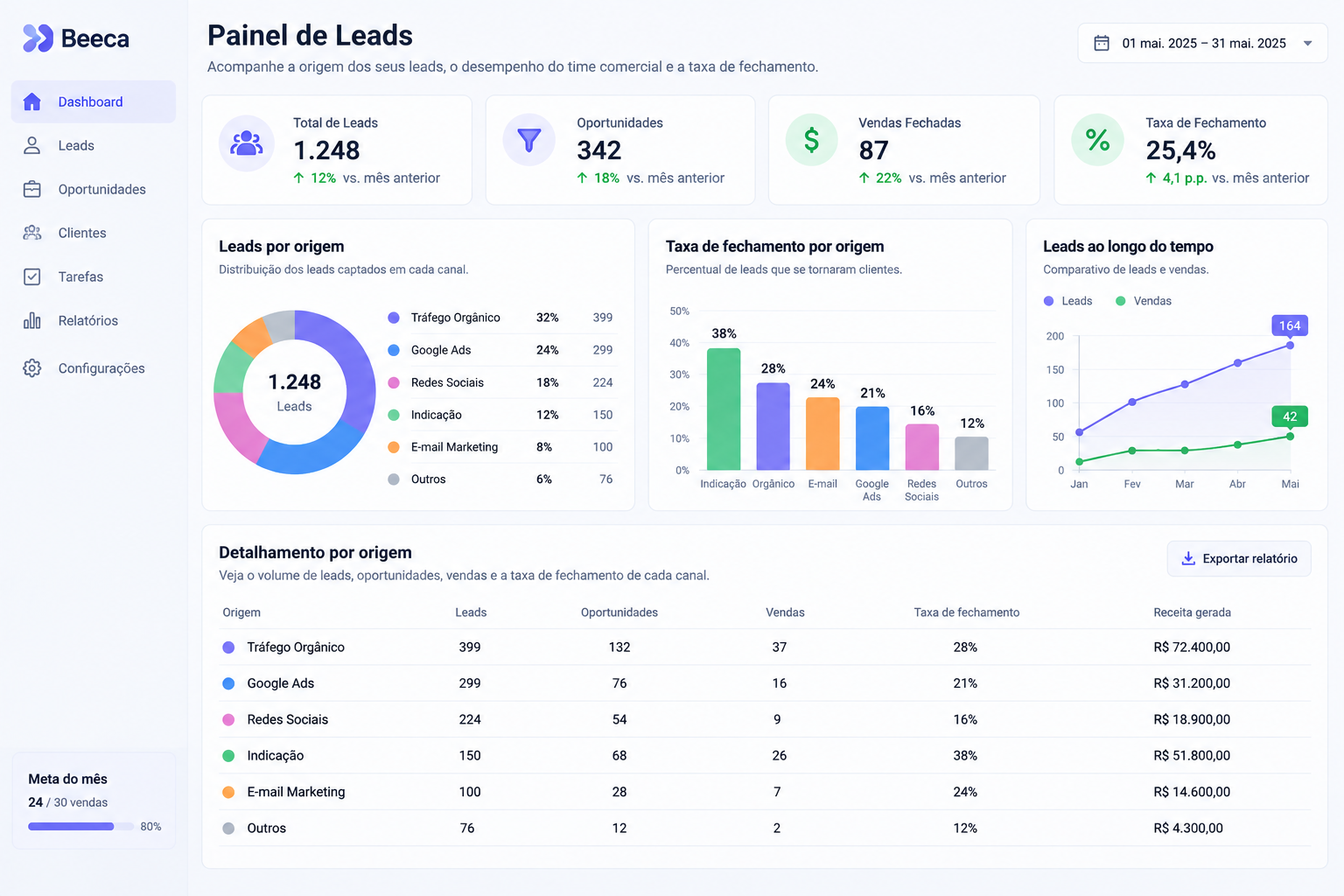Click the E-mail 24% orange bar

[822, 434]
